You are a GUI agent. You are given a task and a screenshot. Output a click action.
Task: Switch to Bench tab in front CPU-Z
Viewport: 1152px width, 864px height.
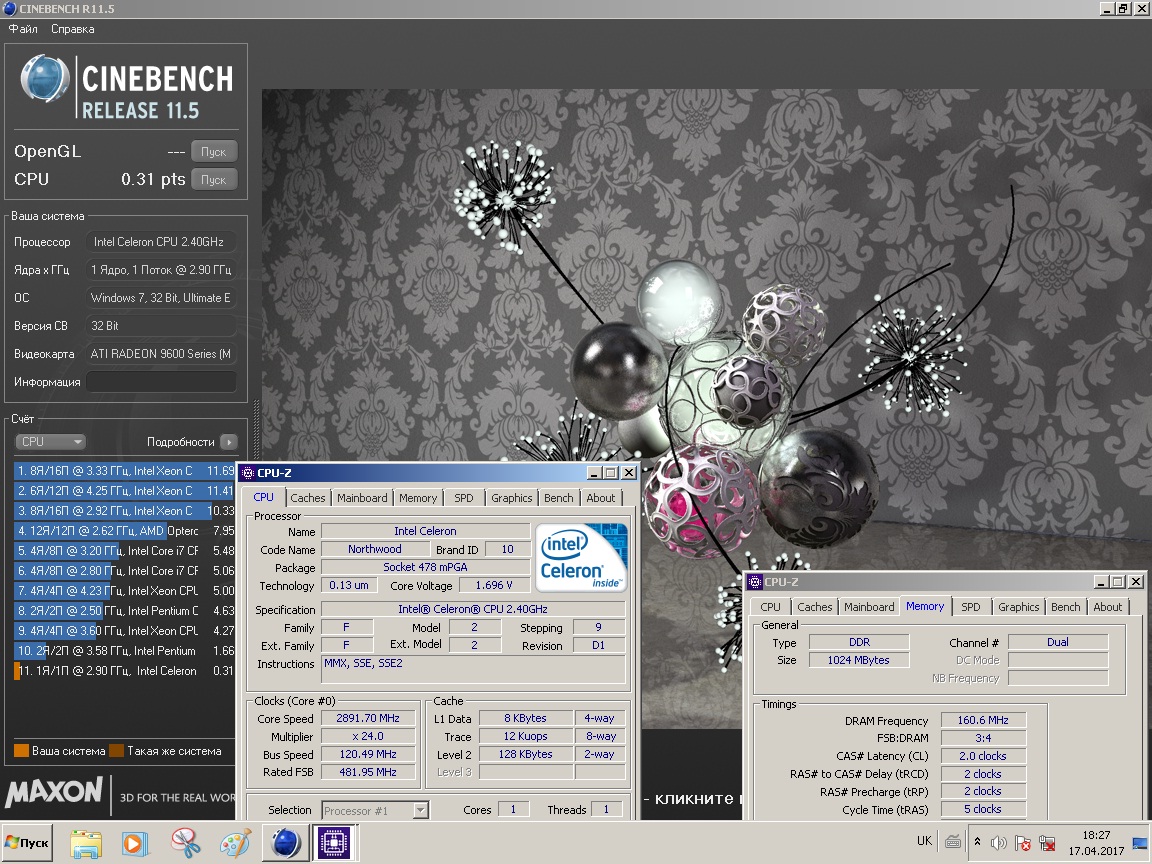click(558, 498)
